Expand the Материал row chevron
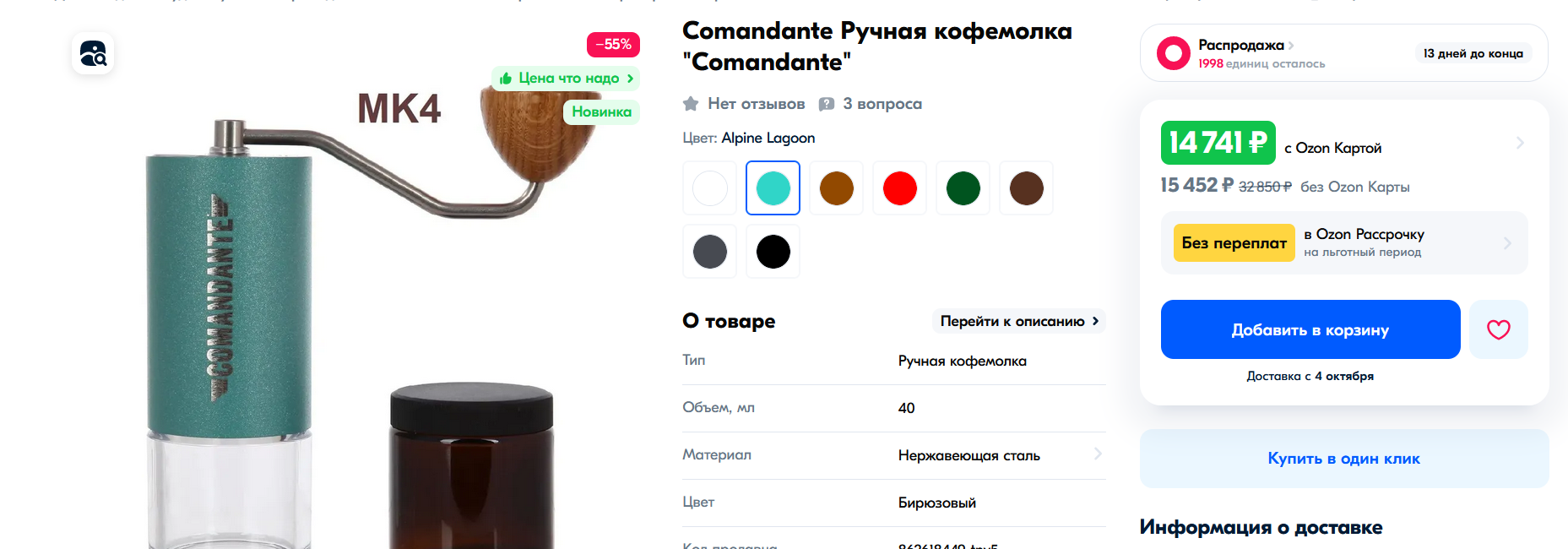This screenshot has width=1568, height=549. click(x=1098, y=454)
